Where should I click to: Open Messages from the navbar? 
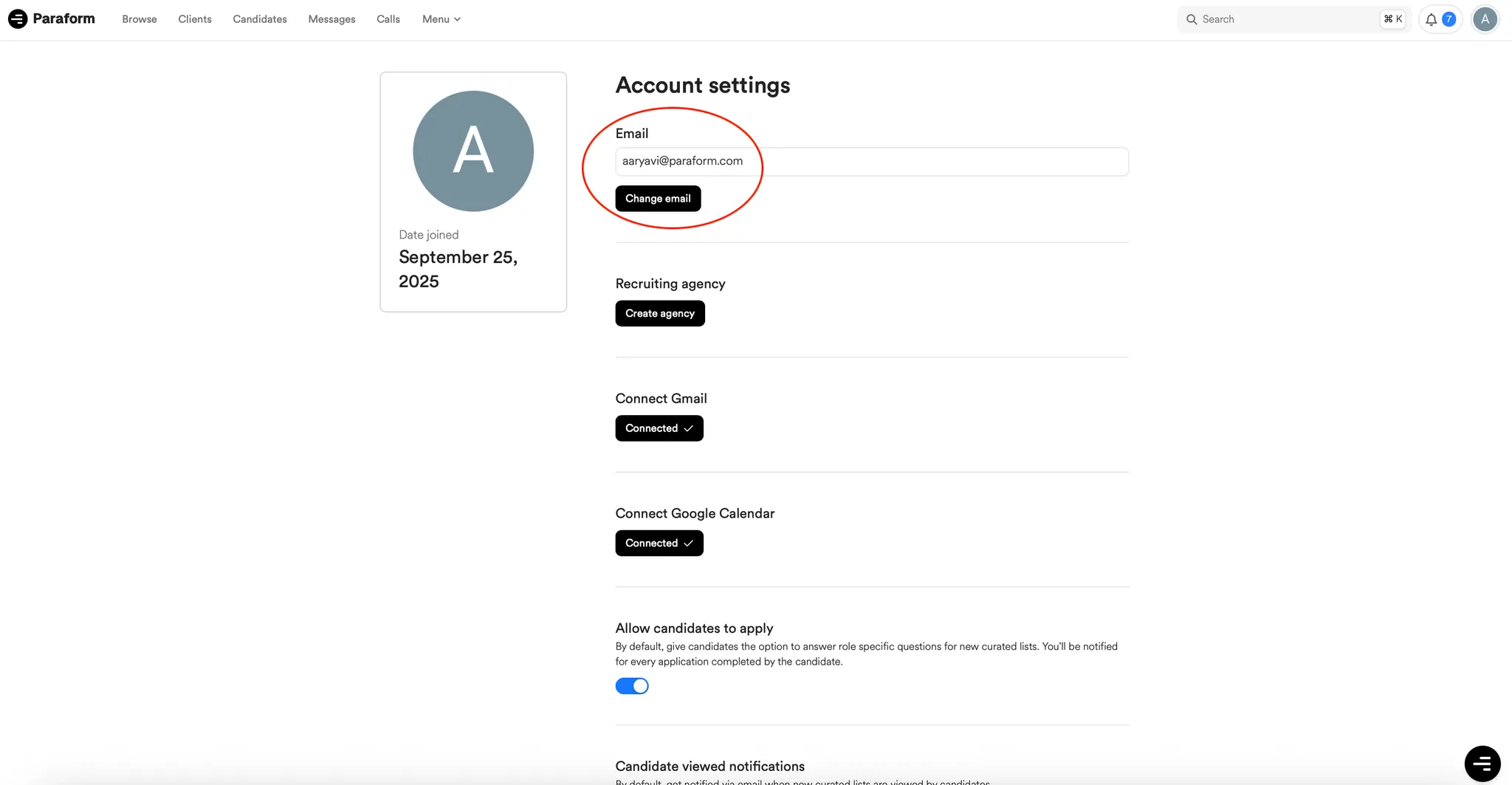[x=331, y=19]
